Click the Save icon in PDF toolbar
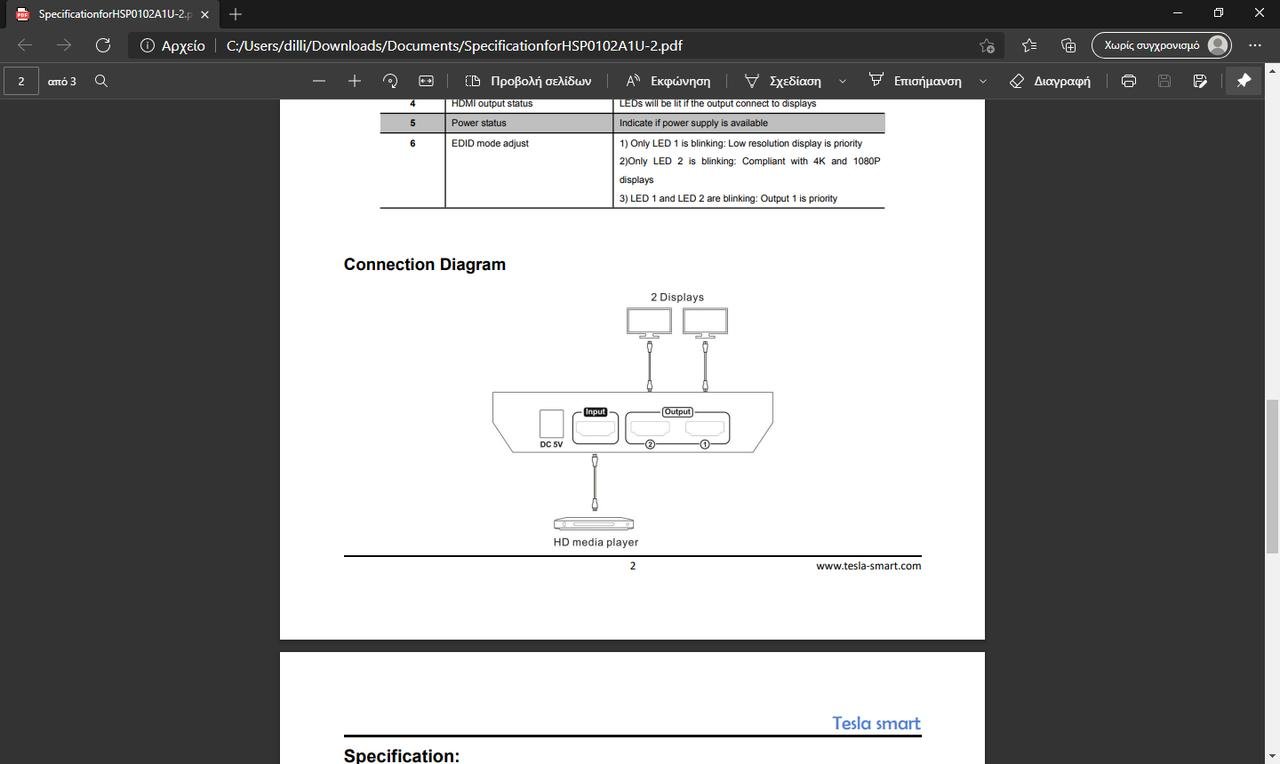The width and height of the screenshot is (1280, 764). pyautogui.click(x=1164, y=81)
